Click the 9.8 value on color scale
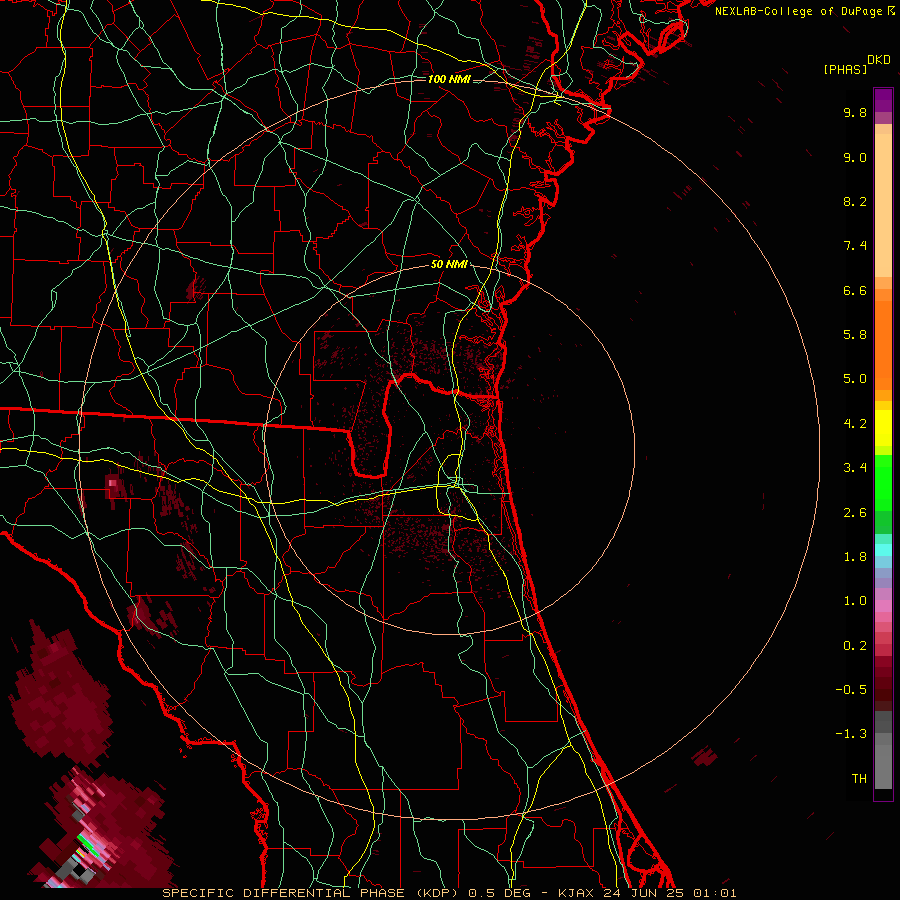900x900 pixels. coord(855,112)
